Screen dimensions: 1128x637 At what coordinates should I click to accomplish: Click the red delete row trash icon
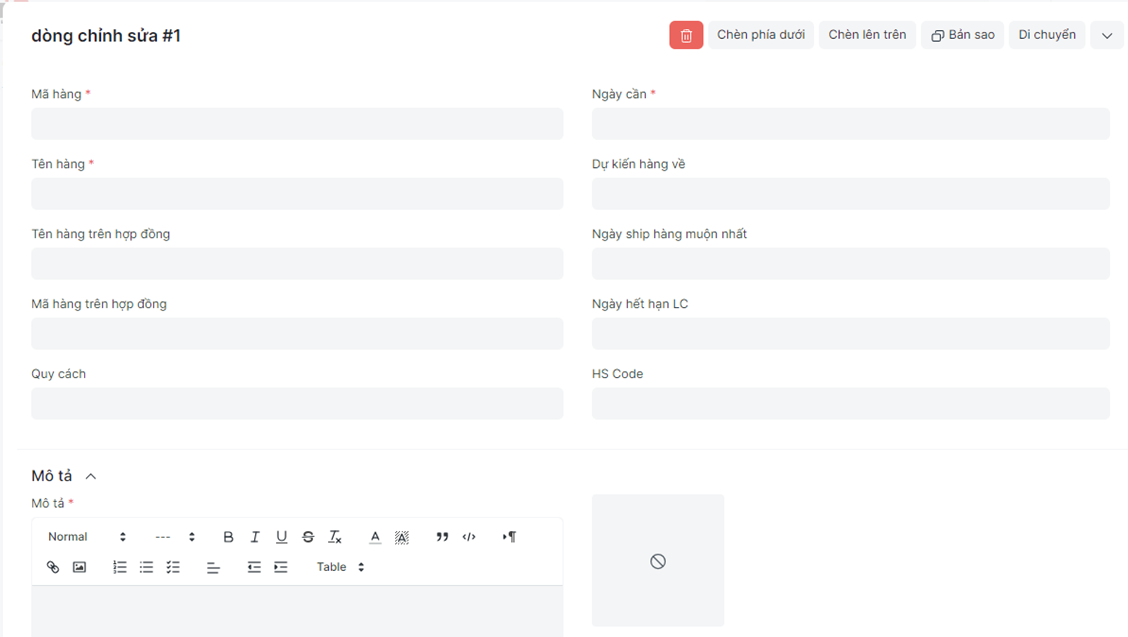click(686, 35)
